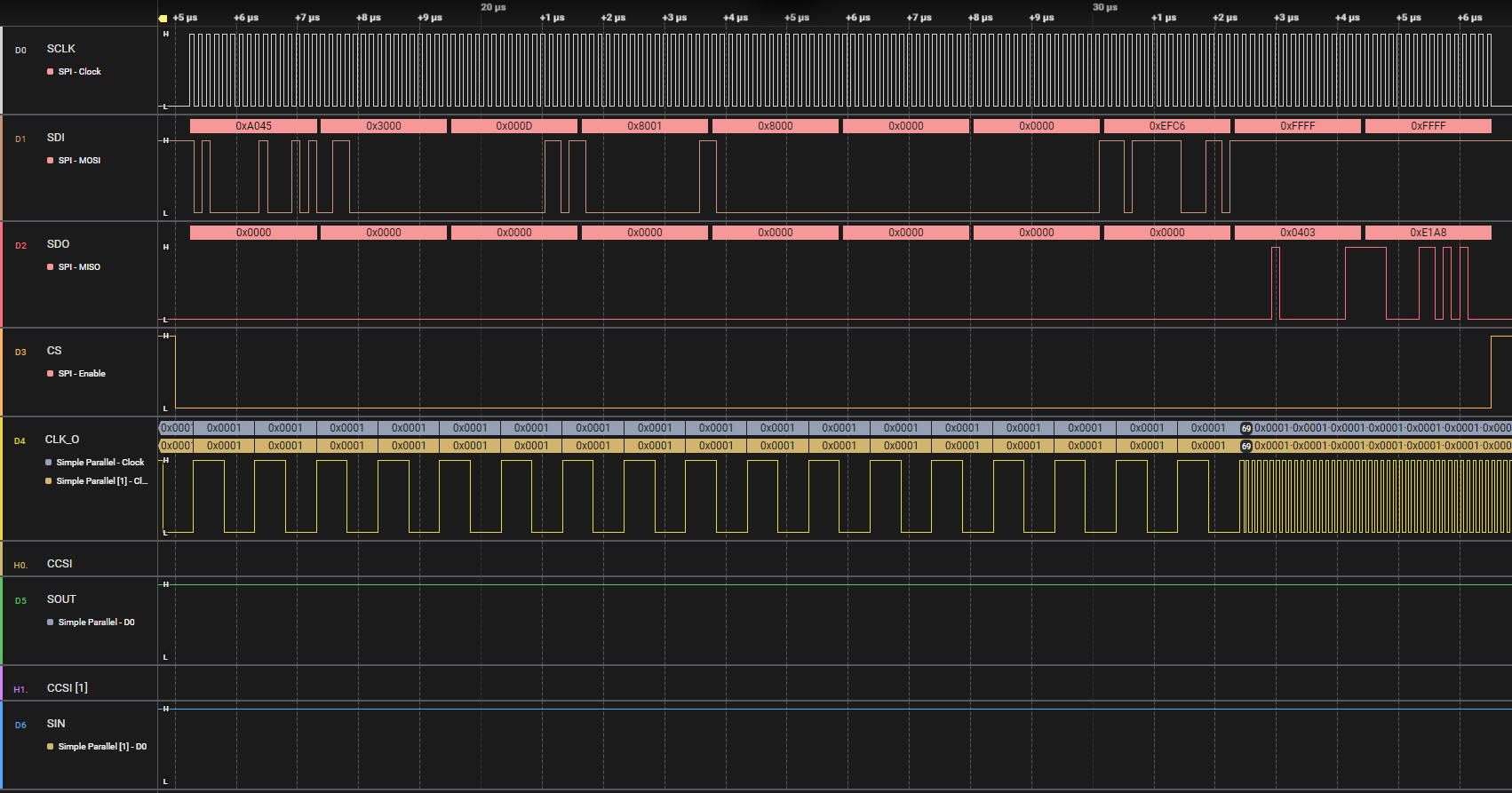
Task: Click the pink SPI - MOSI analyzer square
Action: tap(51, 161)
